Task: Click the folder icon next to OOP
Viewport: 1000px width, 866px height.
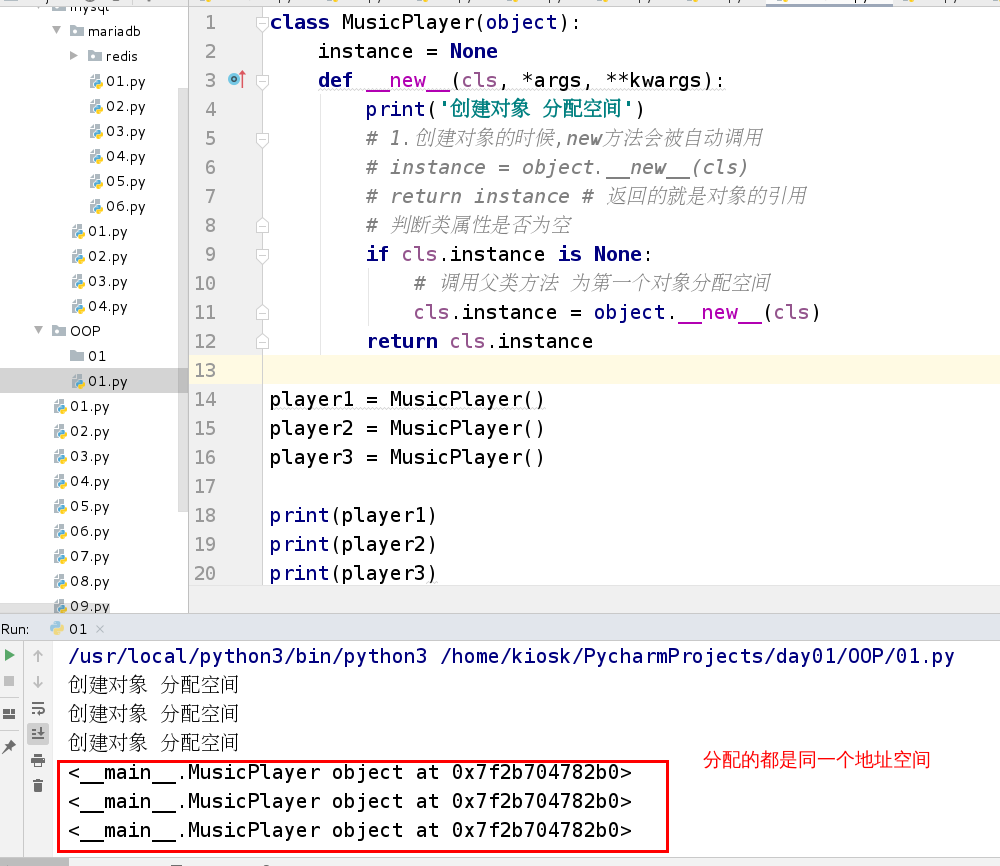Action: click(59, 330)
